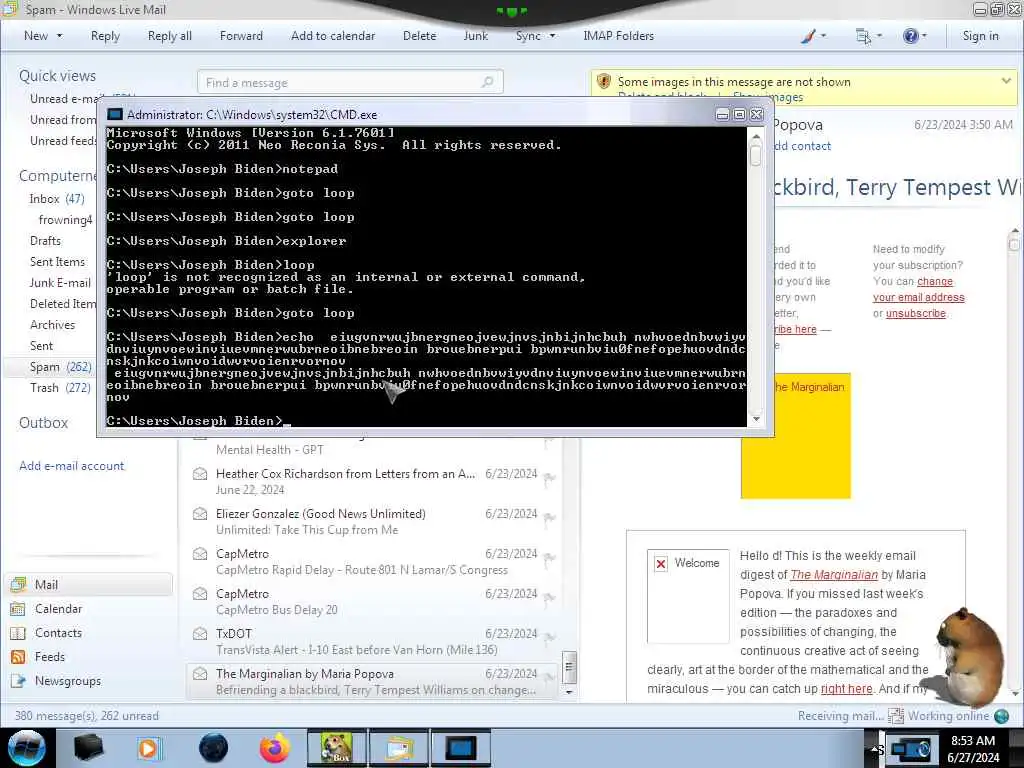Switch to Mail view
Viewport: 1024px width, 768px height.
(x=88, y=584)
